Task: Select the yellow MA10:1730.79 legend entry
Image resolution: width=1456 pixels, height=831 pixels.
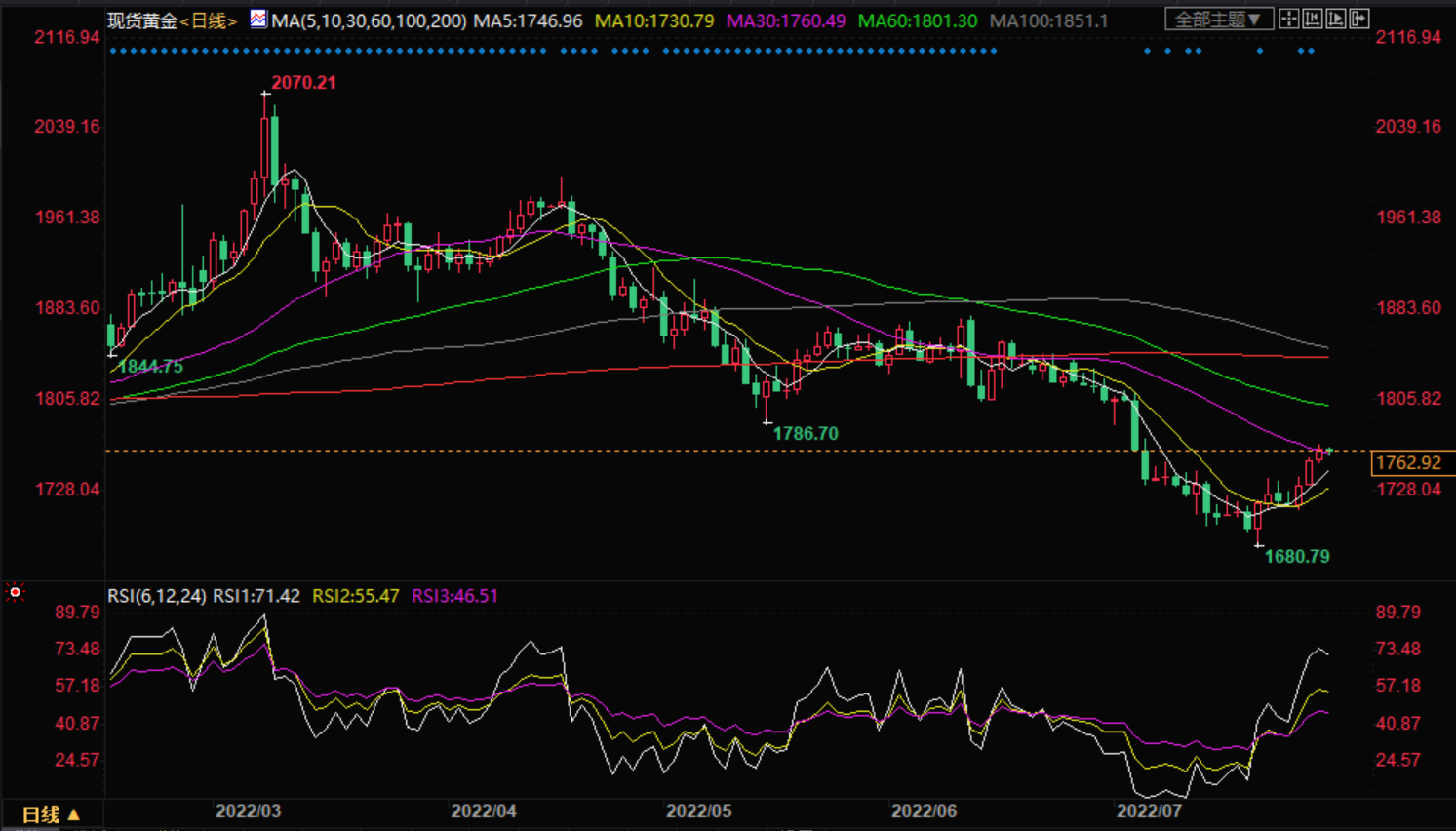Action: point(654,20)
